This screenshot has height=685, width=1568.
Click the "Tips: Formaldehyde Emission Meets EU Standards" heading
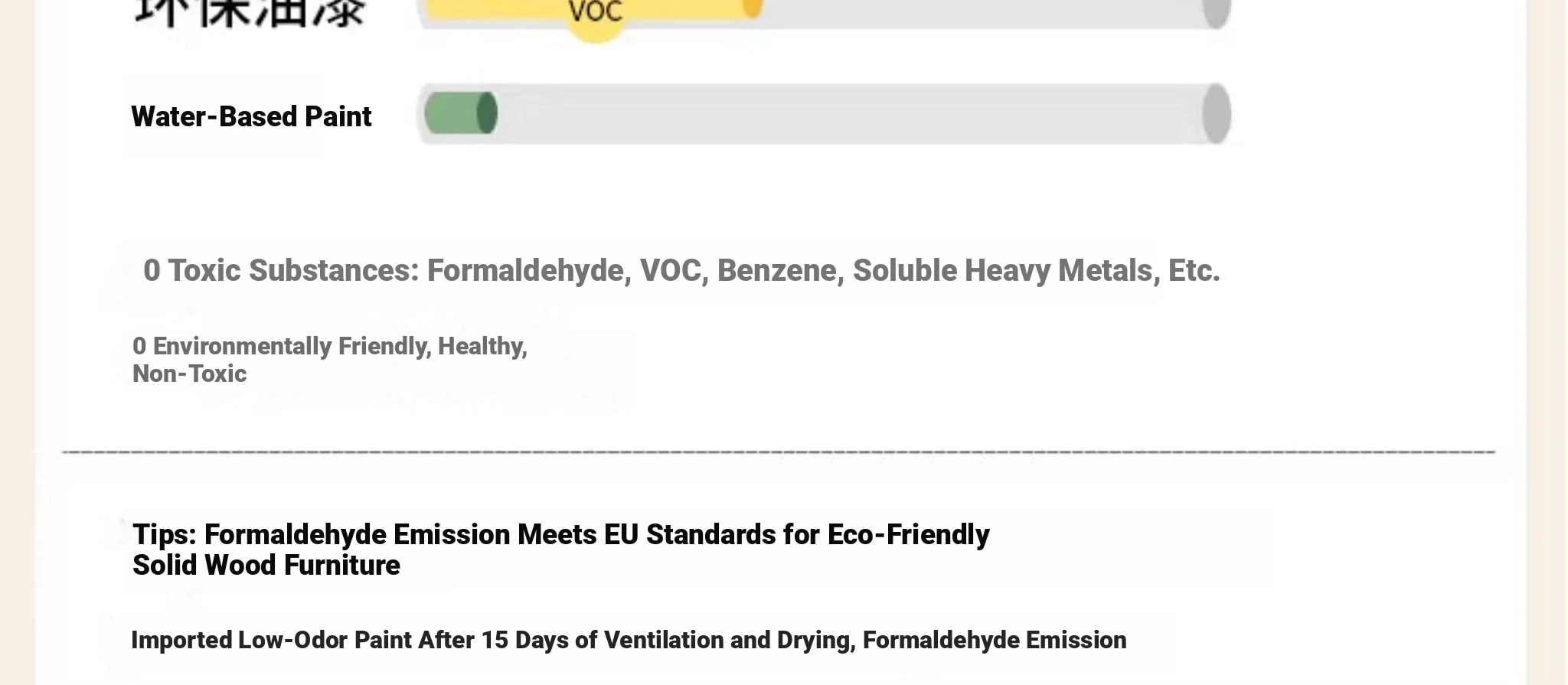pos(560,534)
